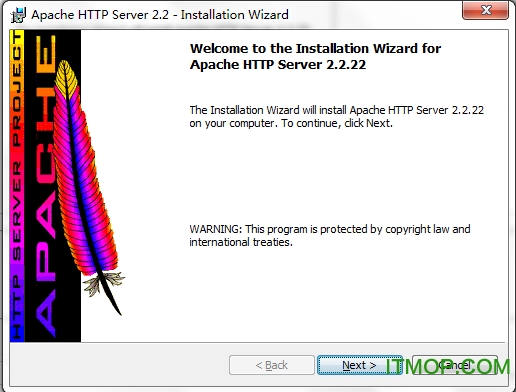
Task: Click the window title "Apache HTTP Server 2.2 - Installation Wizard"
Action: click(x=160, y=15)
